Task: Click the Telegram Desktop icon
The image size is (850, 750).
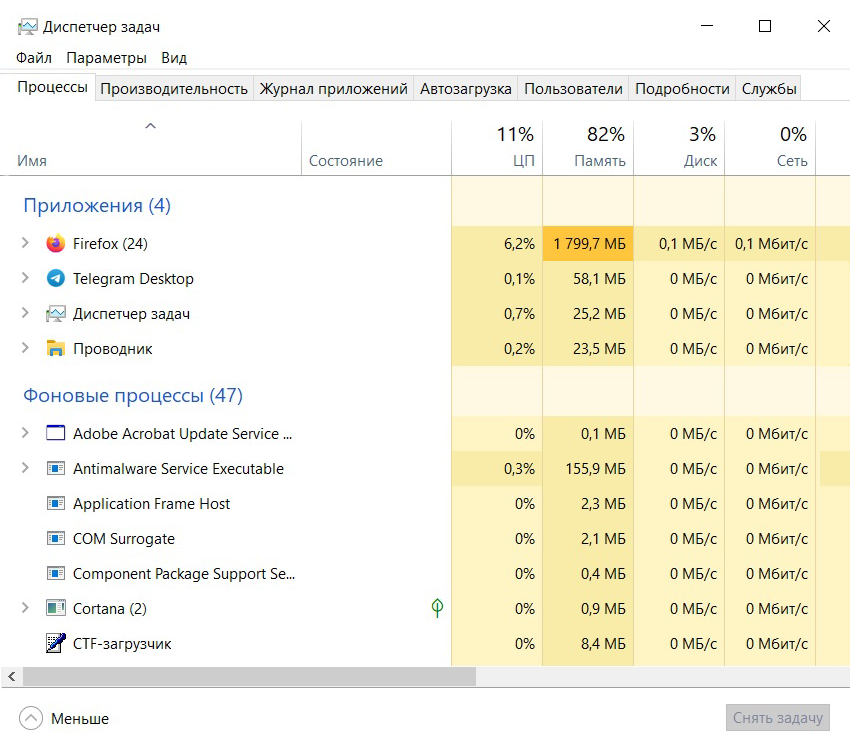Action: click(56, 279)
